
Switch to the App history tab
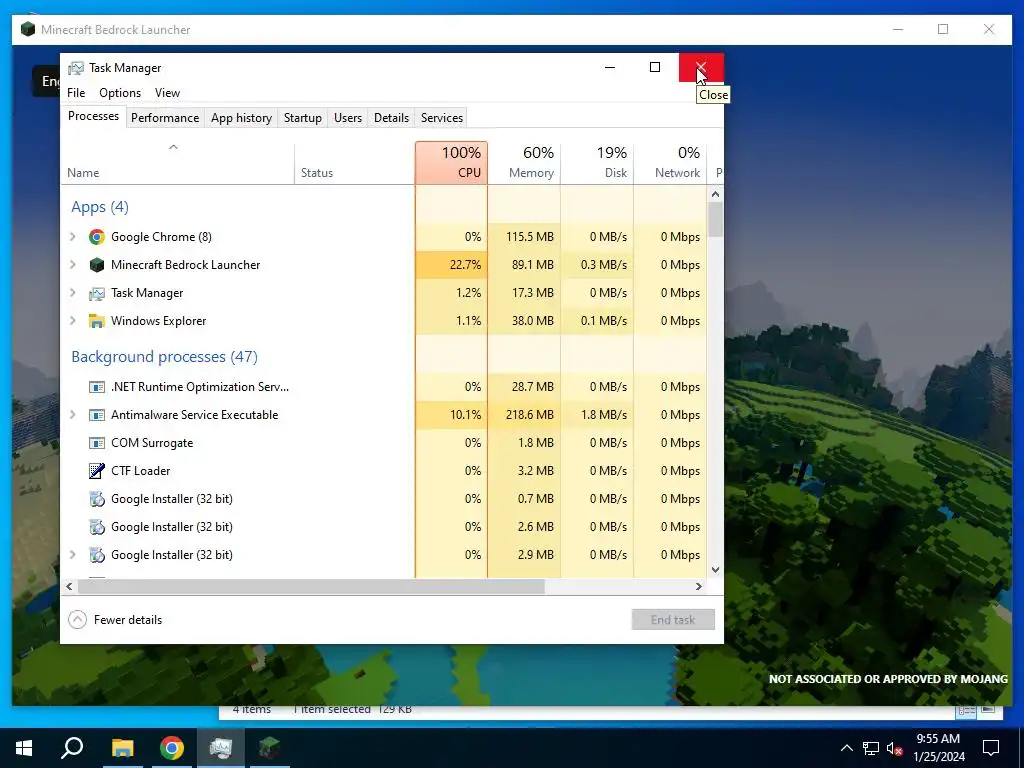241,118
